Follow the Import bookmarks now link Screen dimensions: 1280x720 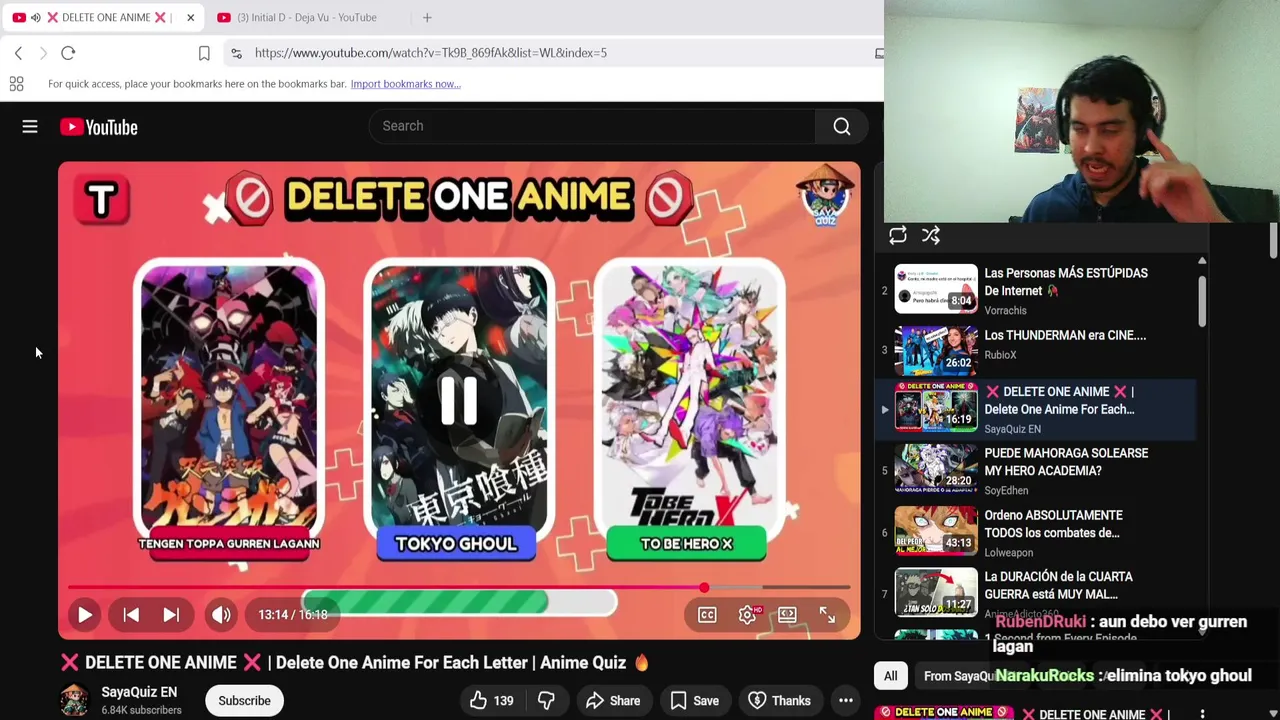click(405, 84)
